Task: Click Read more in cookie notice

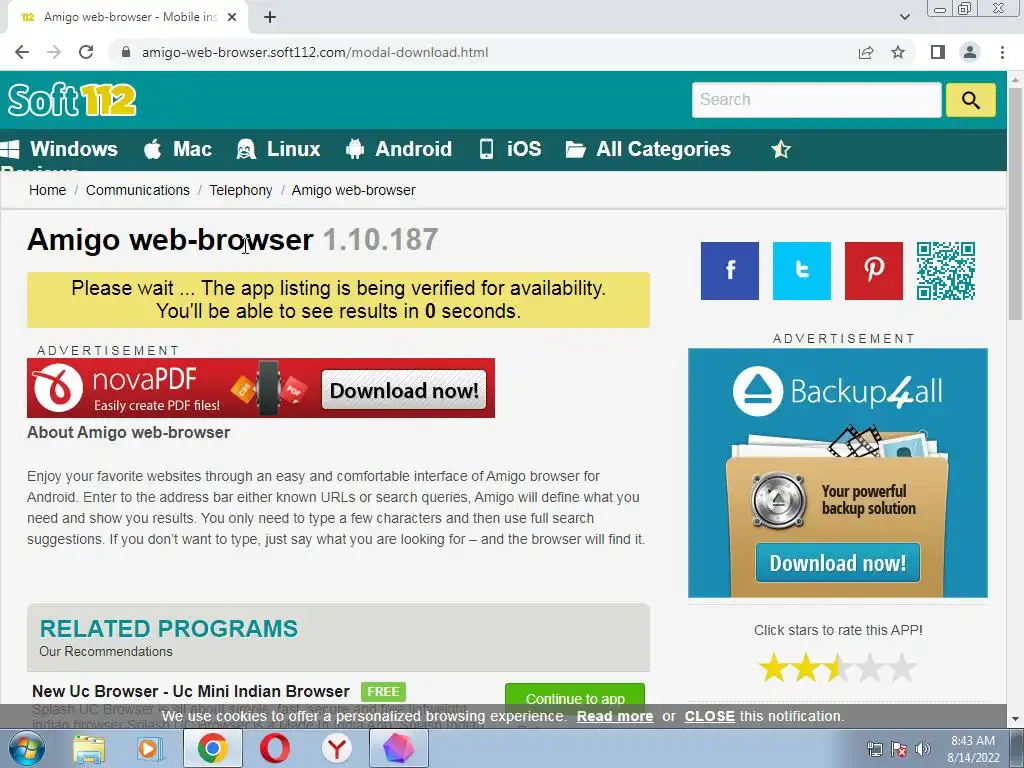Action: pyautogui.click(x=615, y=716)
